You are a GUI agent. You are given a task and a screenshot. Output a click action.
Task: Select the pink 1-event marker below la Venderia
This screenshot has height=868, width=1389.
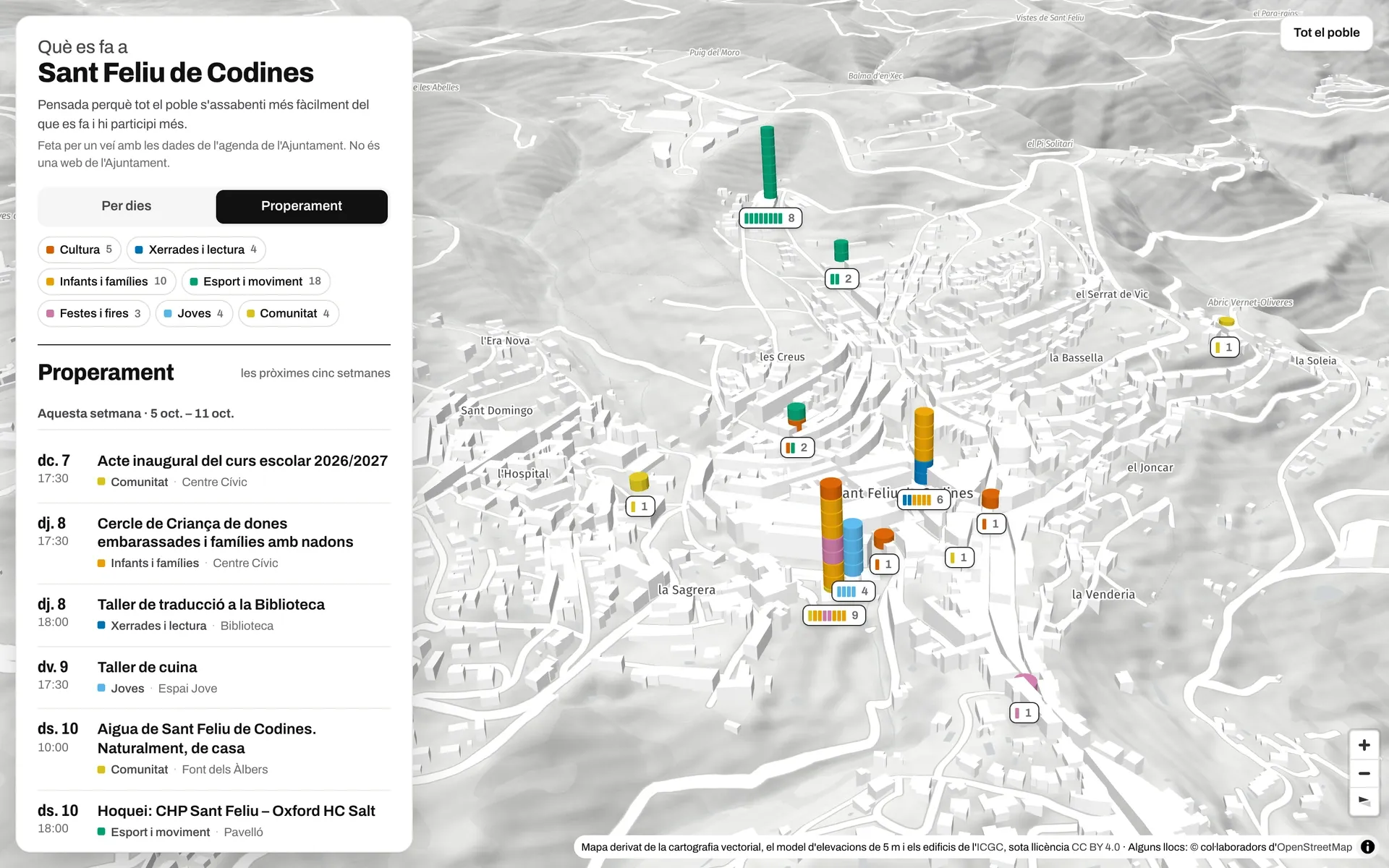[1024, 712]
